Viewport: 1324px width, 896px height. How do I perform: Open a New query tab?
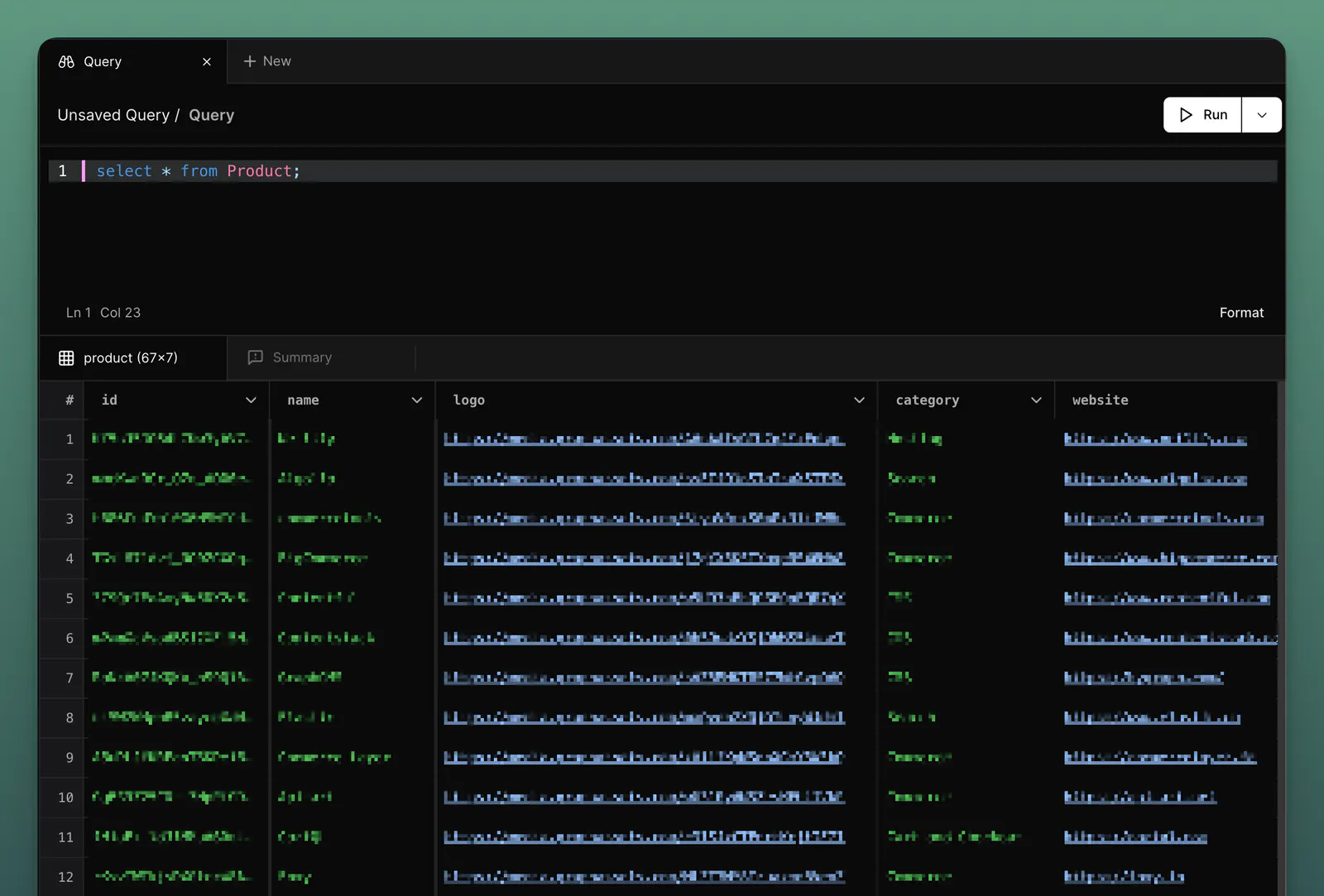tap(266, 61)
